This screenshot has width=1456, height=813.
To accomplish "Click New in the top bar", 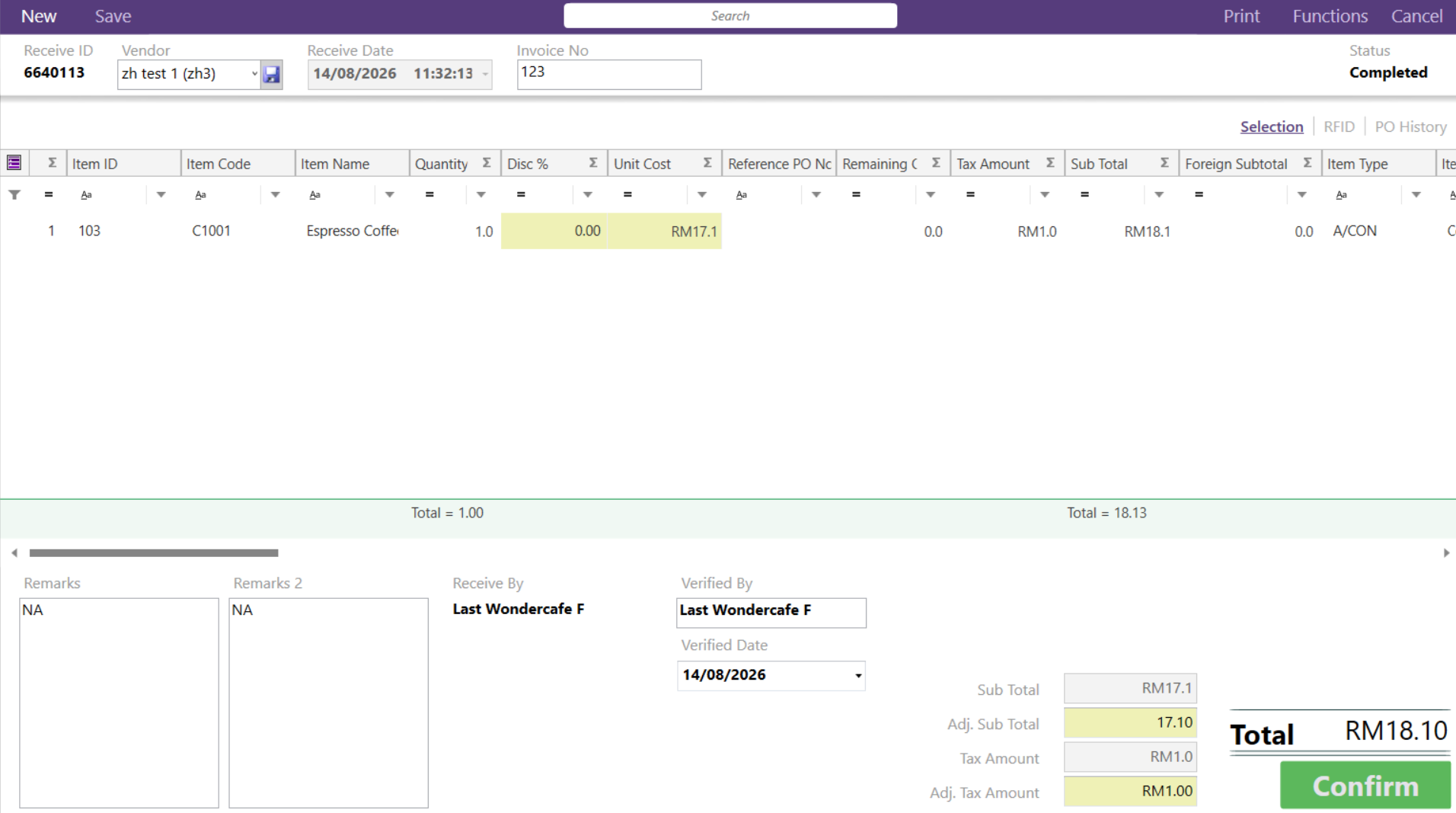I will pos(39,16).
